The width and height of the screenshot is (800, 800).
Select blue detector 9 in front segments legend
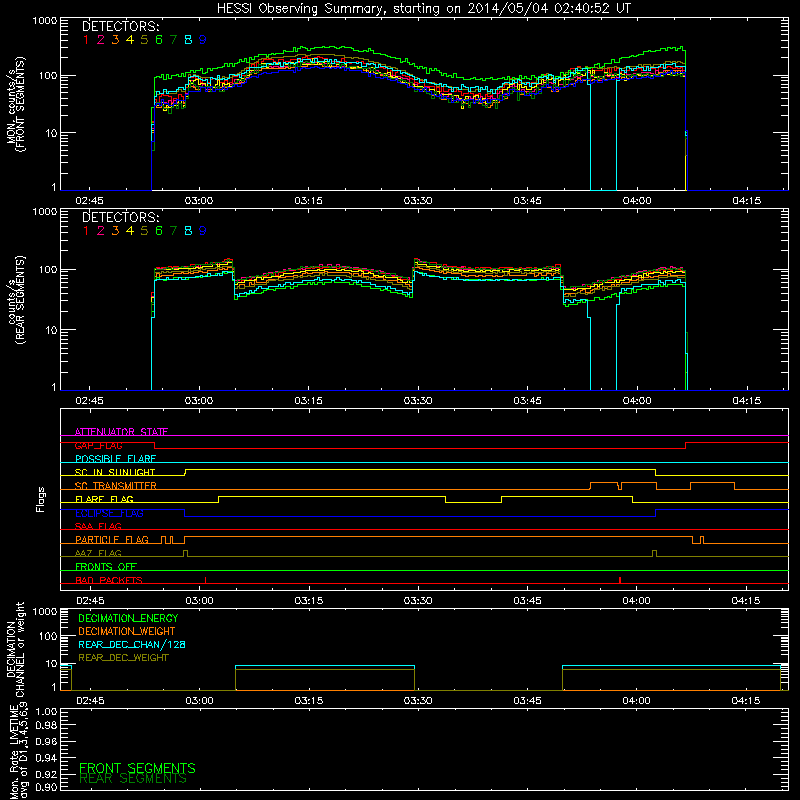203,39
